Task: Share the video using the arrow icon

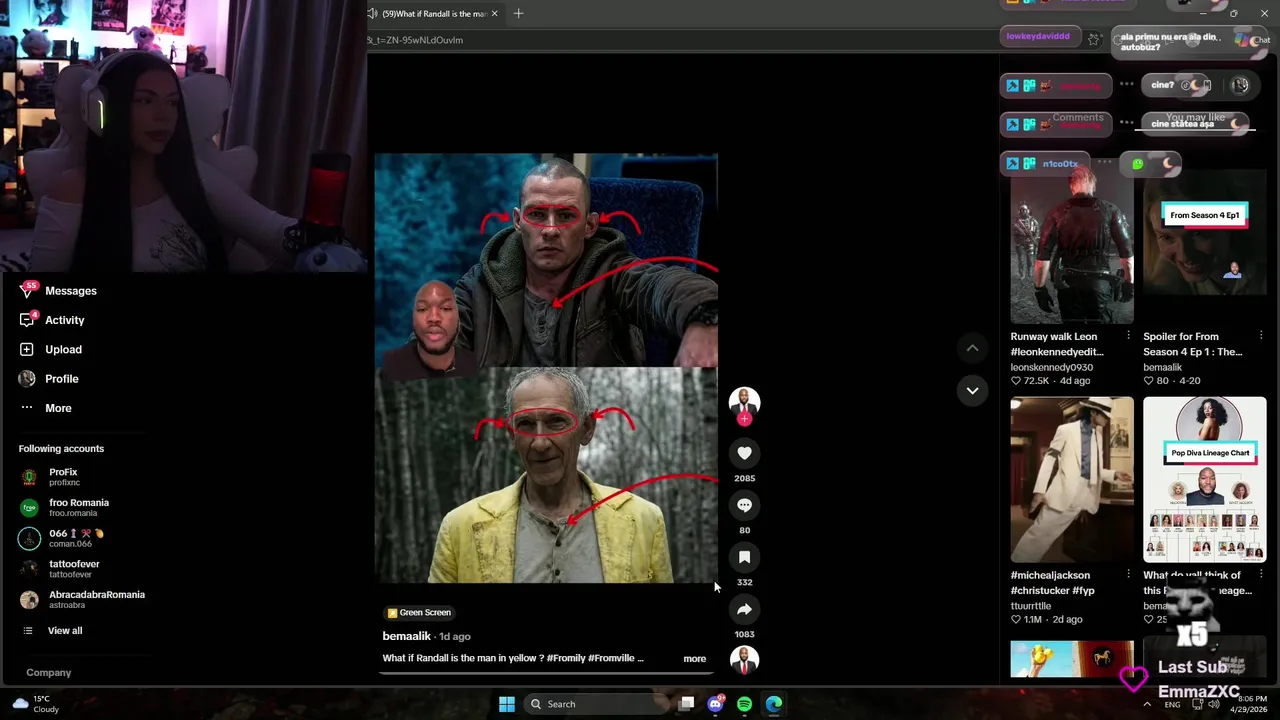Action: pos(744,609)
